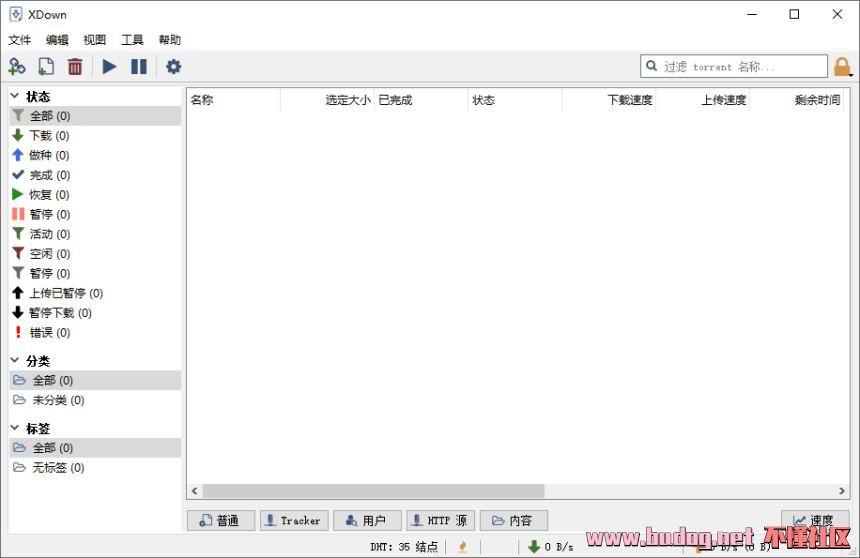Switch to the HTTP 源 tab
This screenshot has height=558, width=860.
click(441, 520)
